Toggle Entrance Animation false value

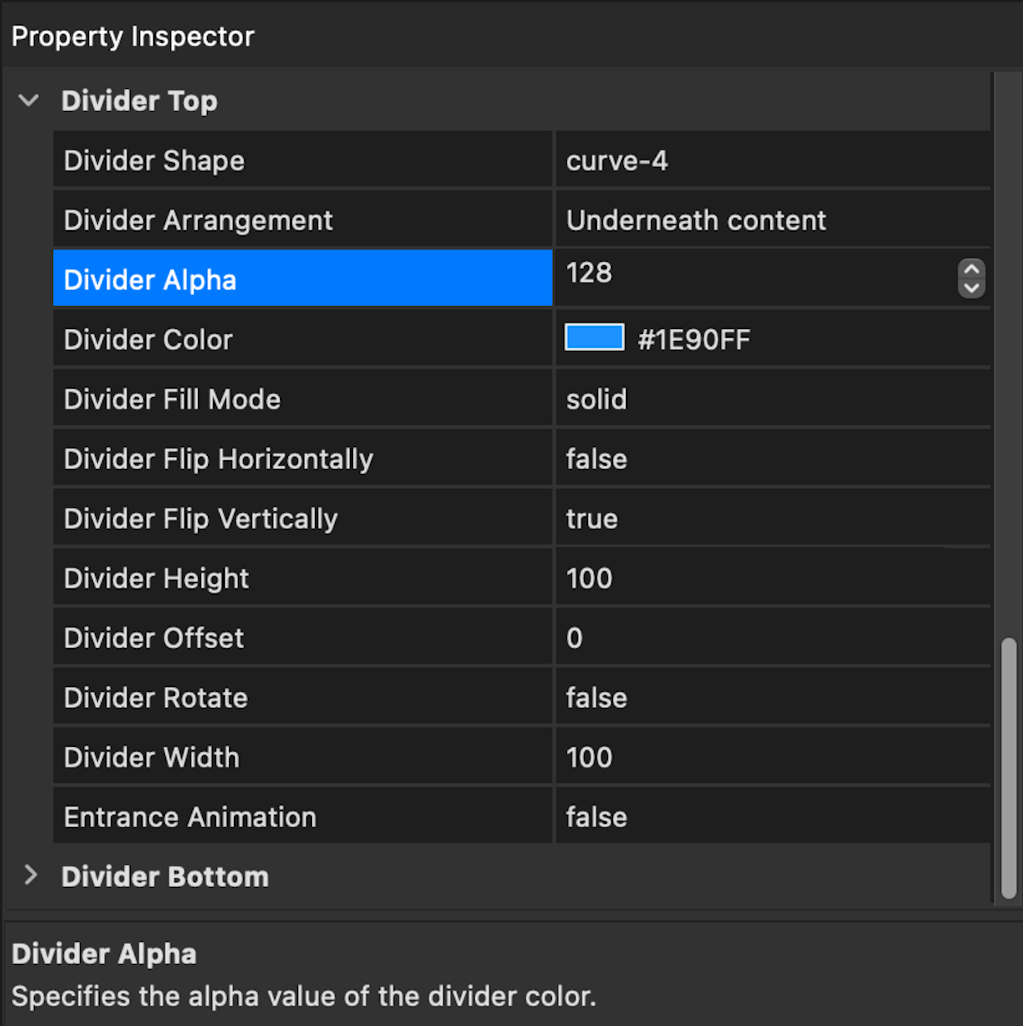[x=773, y=815]
